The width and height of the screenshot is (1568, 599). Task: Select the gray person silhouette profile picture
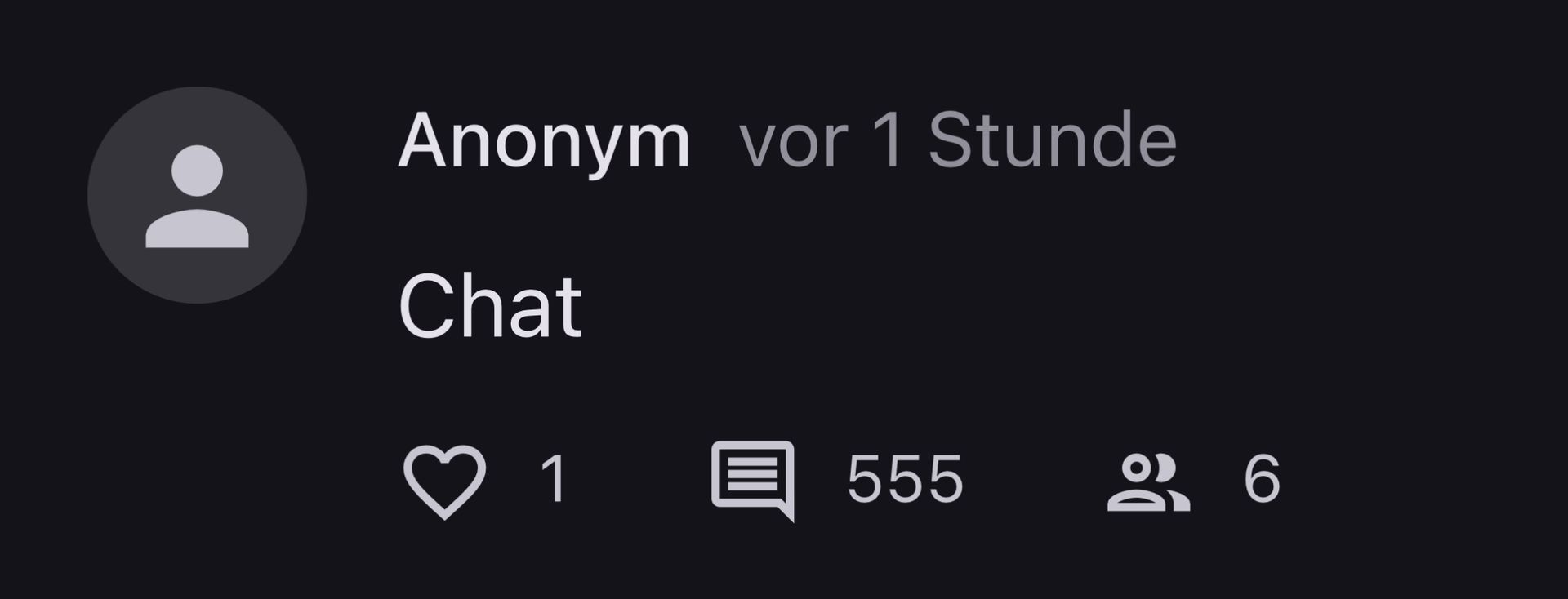click(197, 195)
